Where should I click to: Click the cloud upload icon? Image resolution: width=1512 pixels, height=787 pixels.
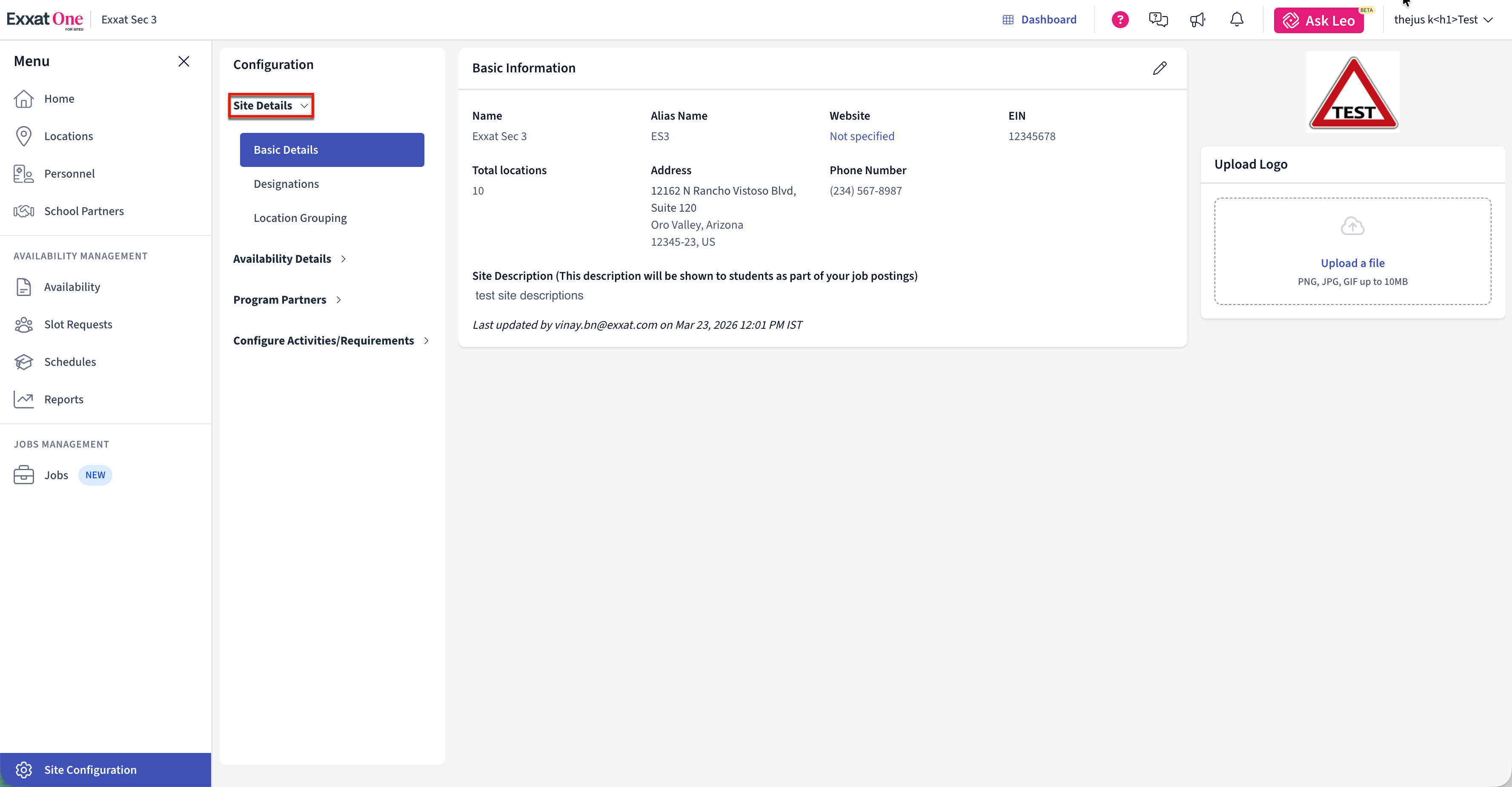pyautogui.click(x=1352, y=226)
